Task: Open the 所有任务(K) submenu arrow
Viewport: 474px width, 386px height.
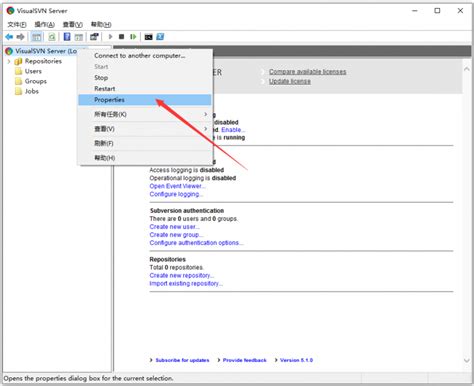Action: [205, 114]
